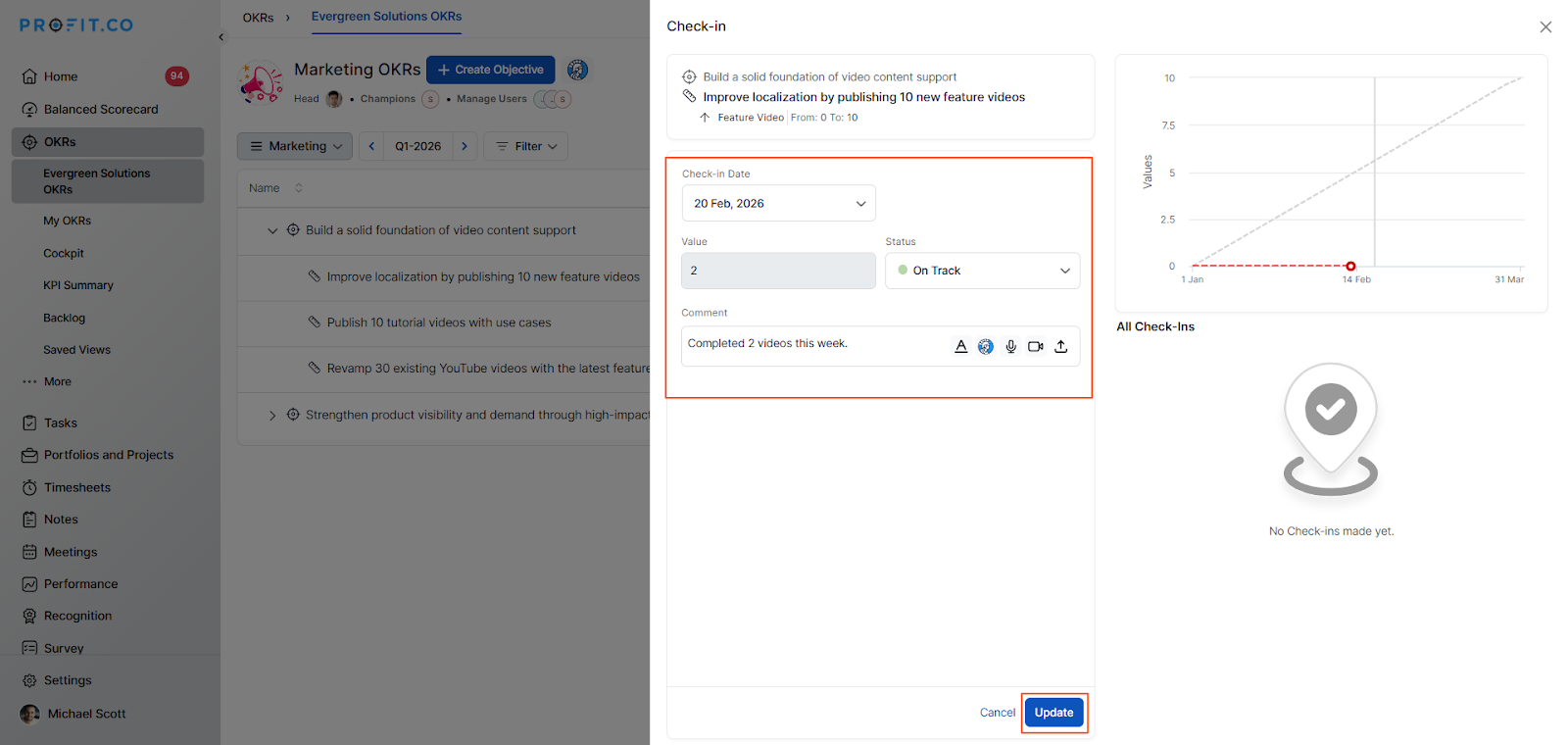Expand More in the sidebar
Image resolution: width=1568 pixels, height=745 pixels.
tap(47, 381)
